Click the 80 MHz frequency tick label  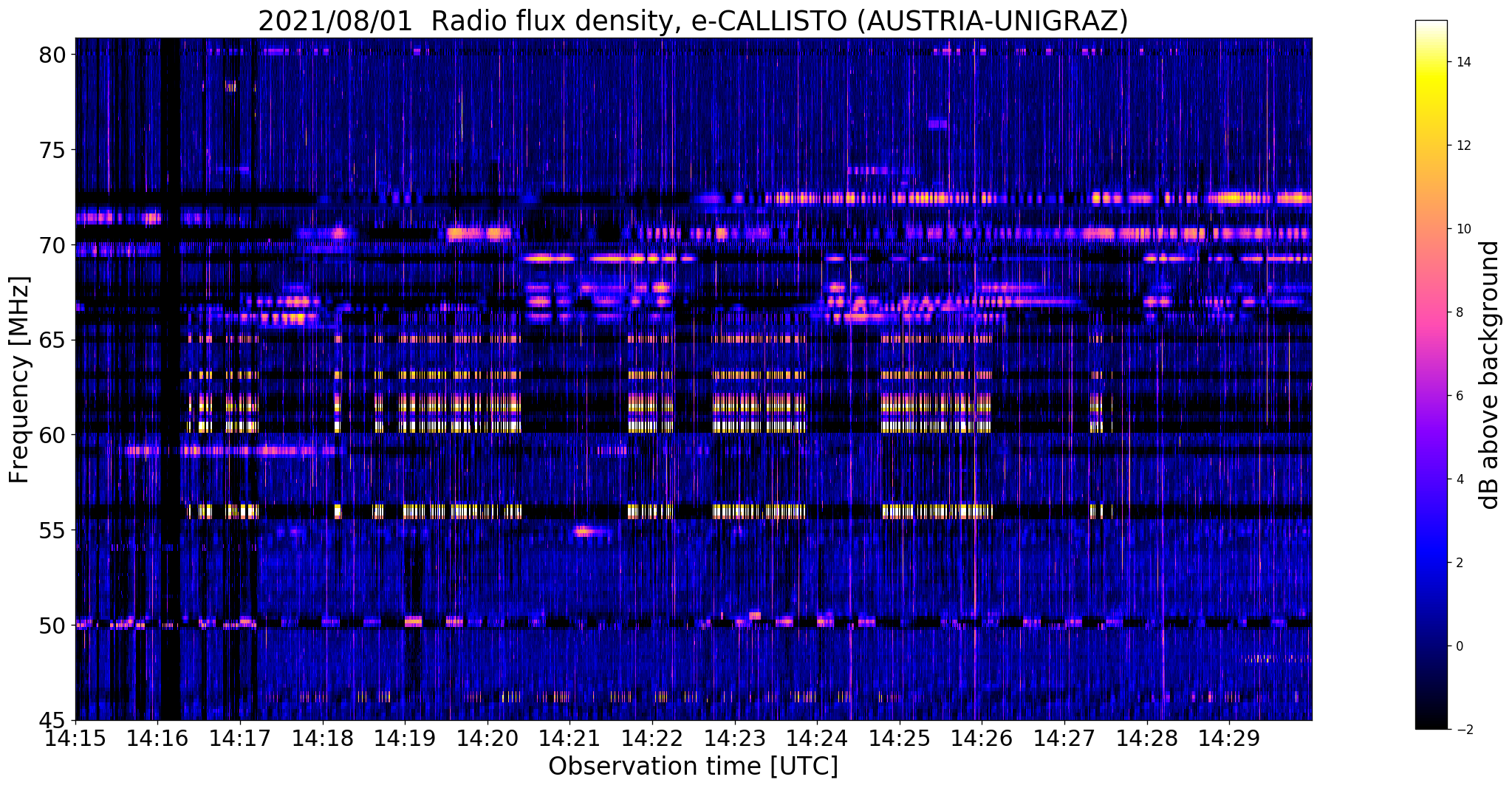pos(53,55)
